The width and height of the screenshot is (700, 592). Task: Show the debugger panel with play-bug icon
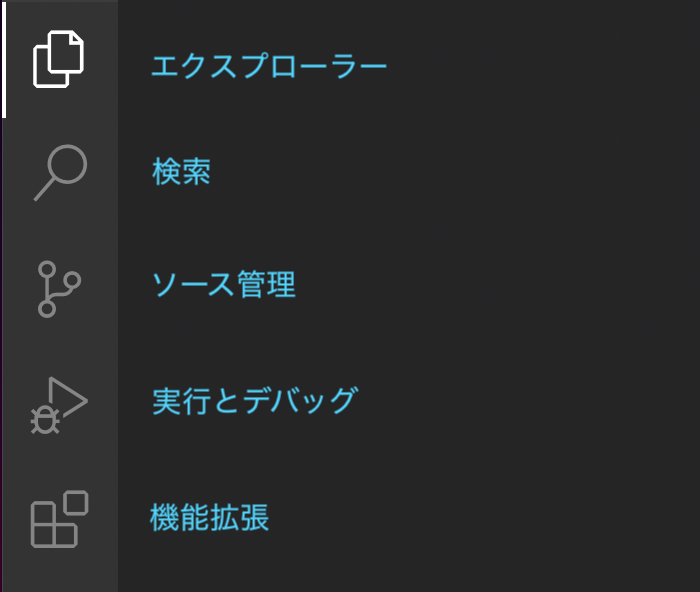tap(59, 405)
